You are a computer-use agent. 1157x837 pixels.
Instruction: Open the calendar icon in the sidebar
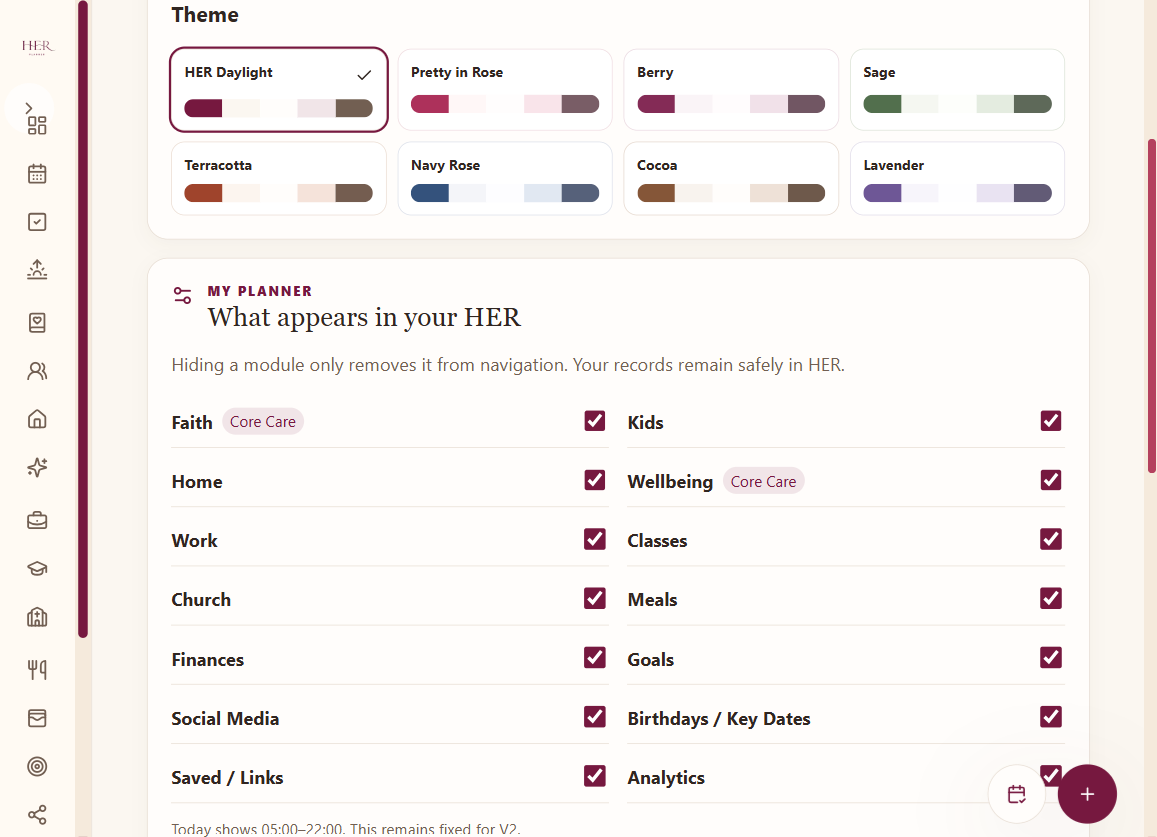(x=37, y=173)
